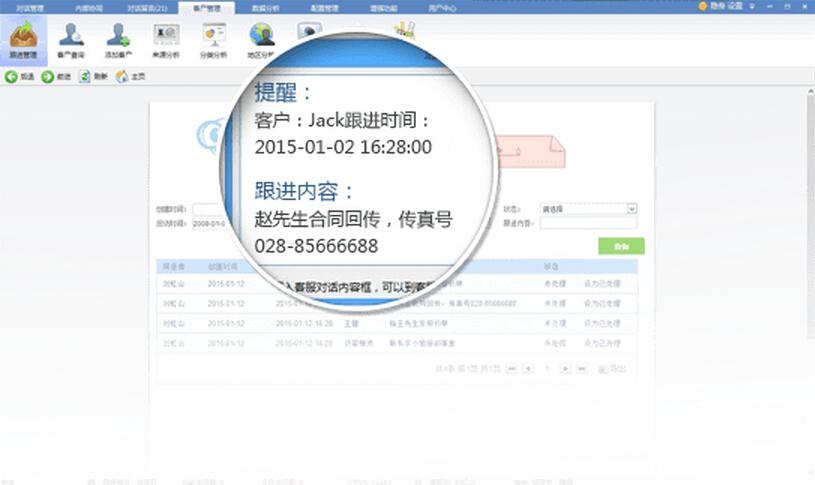Switch to the 增值功能 tab
The height and width of the screenshot is (485, 815).
coord(384,8)
